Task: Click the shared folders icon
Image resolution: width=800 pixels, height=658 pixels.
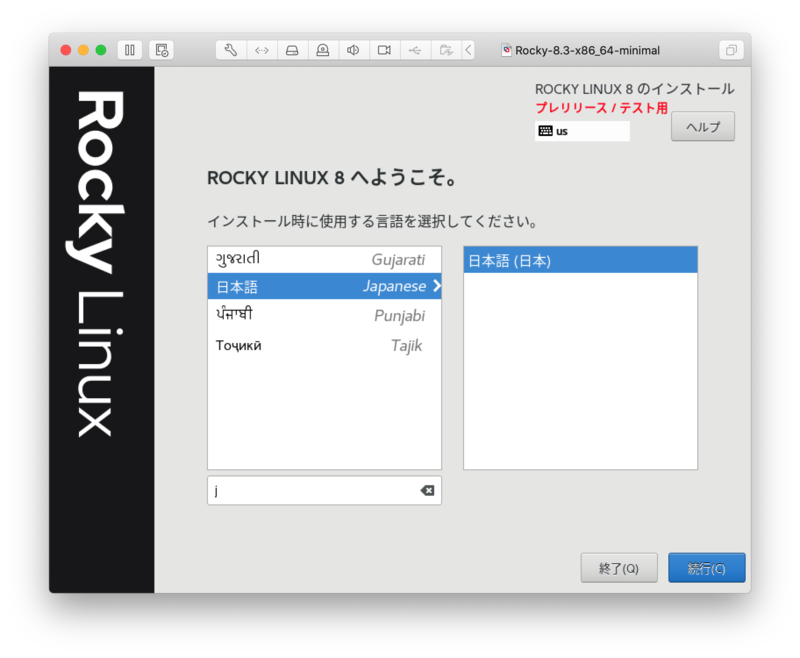Action: point(446,50)
